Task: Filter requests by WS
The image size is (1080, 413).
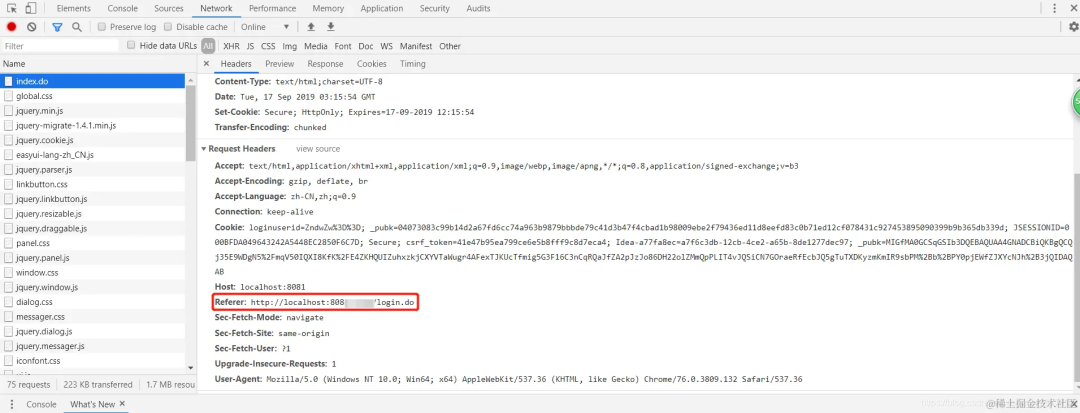Action: (386, 46)
